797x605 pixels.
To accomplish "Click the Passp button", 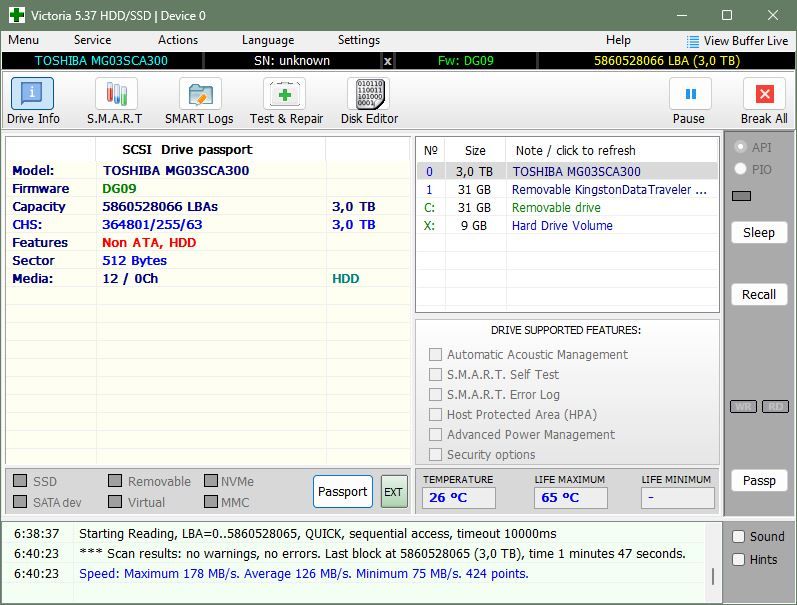I will (x=759, y=480).
